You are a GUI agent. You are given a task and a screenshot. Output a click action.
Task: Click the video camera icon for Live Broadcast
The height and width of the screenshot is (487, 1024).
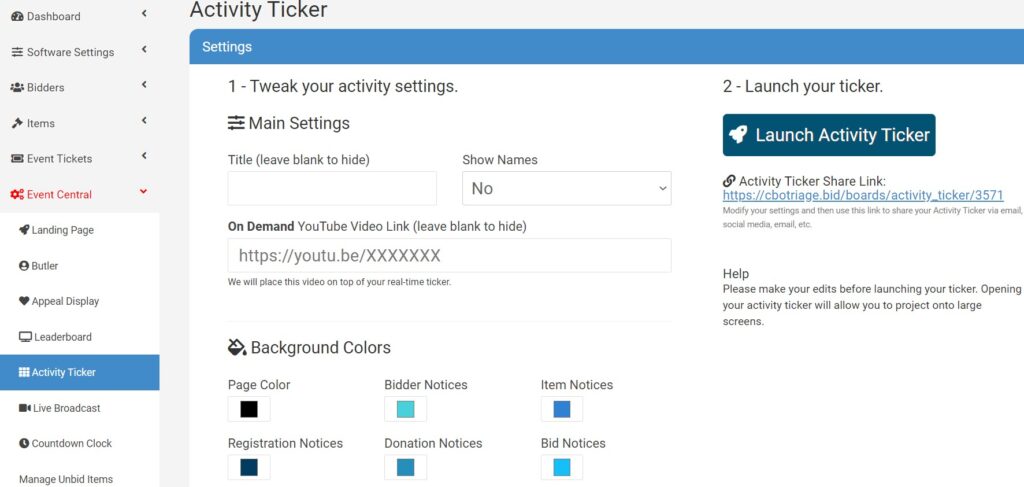point(25,408)
